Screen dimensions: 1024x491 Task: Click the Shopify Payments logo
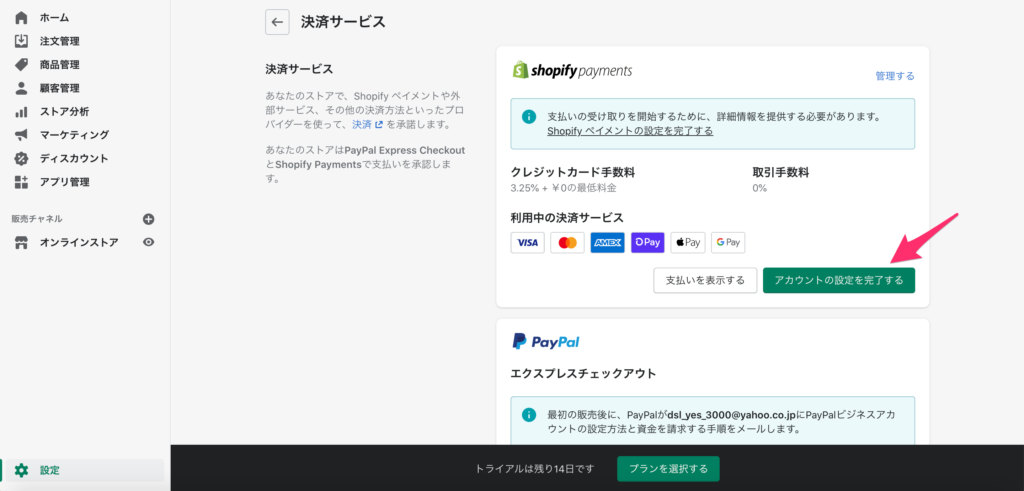(x=572, y=70)
